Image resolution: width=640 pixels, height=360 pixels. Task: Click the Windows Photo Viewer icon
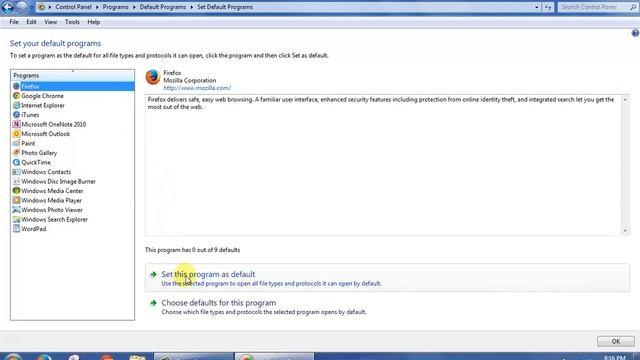point(16,210)
